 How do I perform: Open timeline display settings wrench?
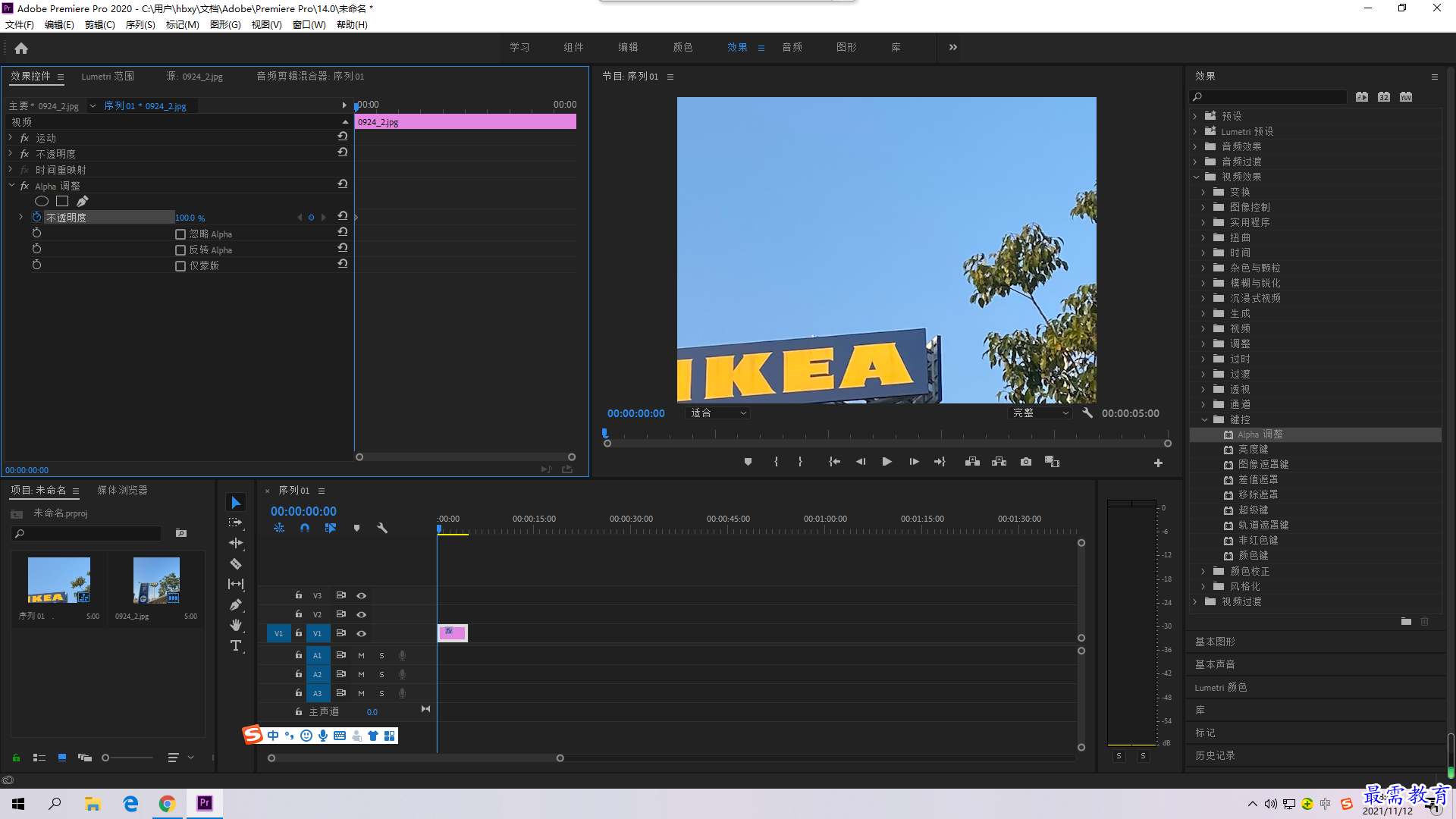(382, 528)
